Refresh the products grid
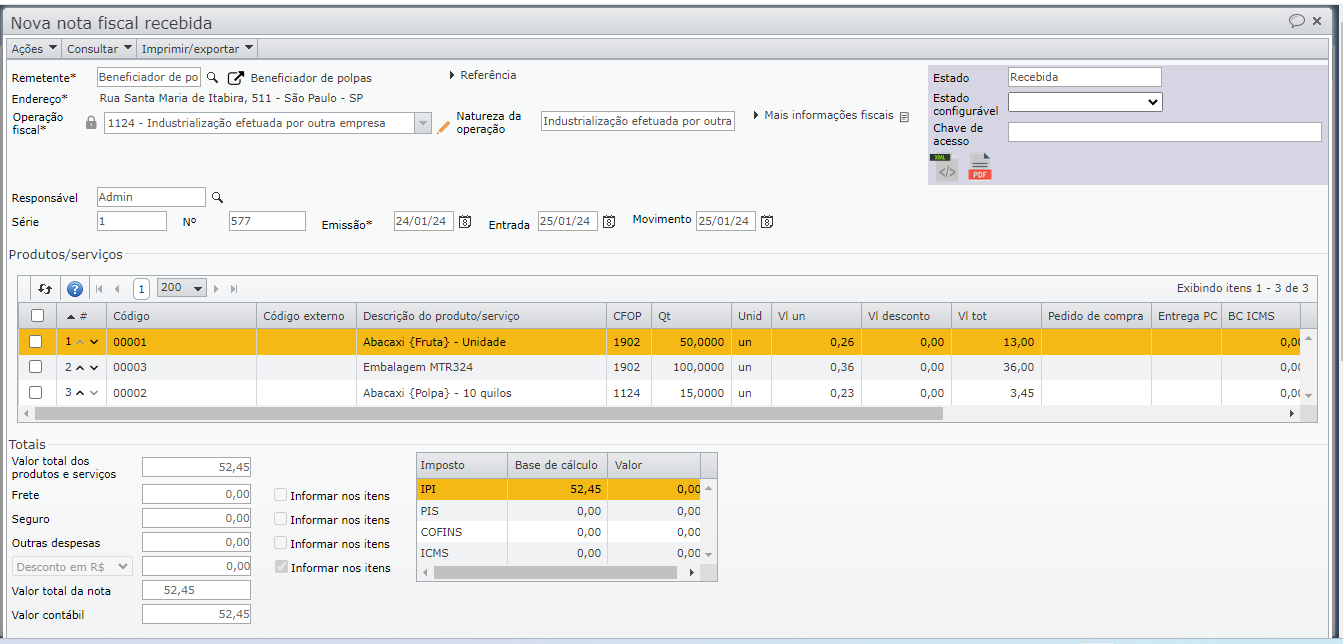 [45, 289]
